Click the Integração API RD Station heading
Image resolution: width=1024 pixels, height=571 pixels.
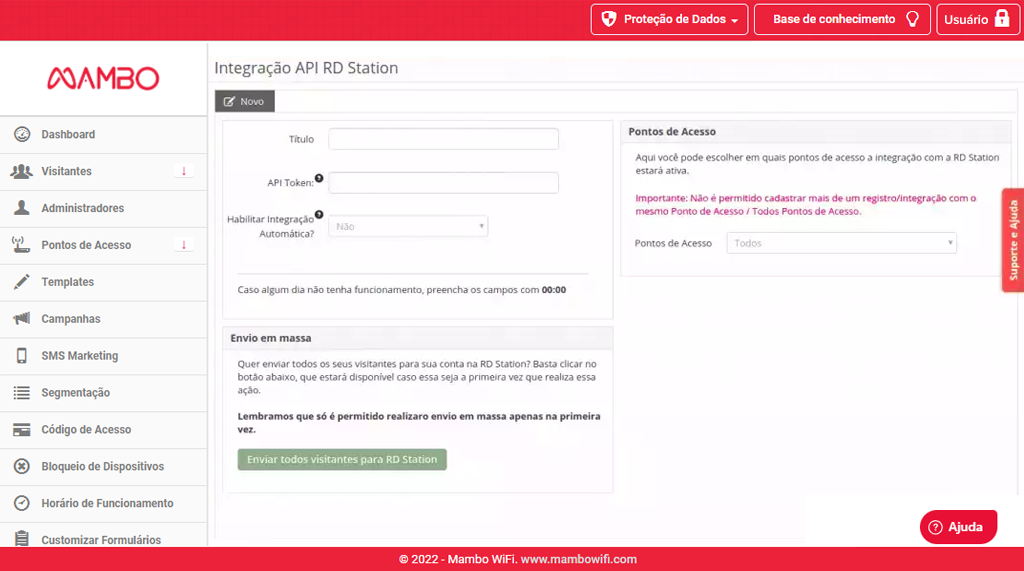[x=306, y=68]
